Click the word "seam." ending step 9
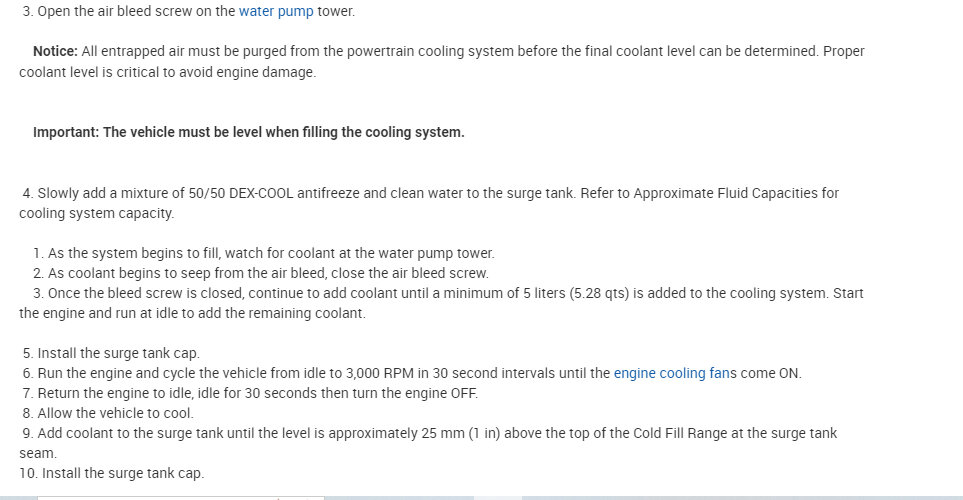The height and width of the screenshot is (500, 963). point(38,453)
